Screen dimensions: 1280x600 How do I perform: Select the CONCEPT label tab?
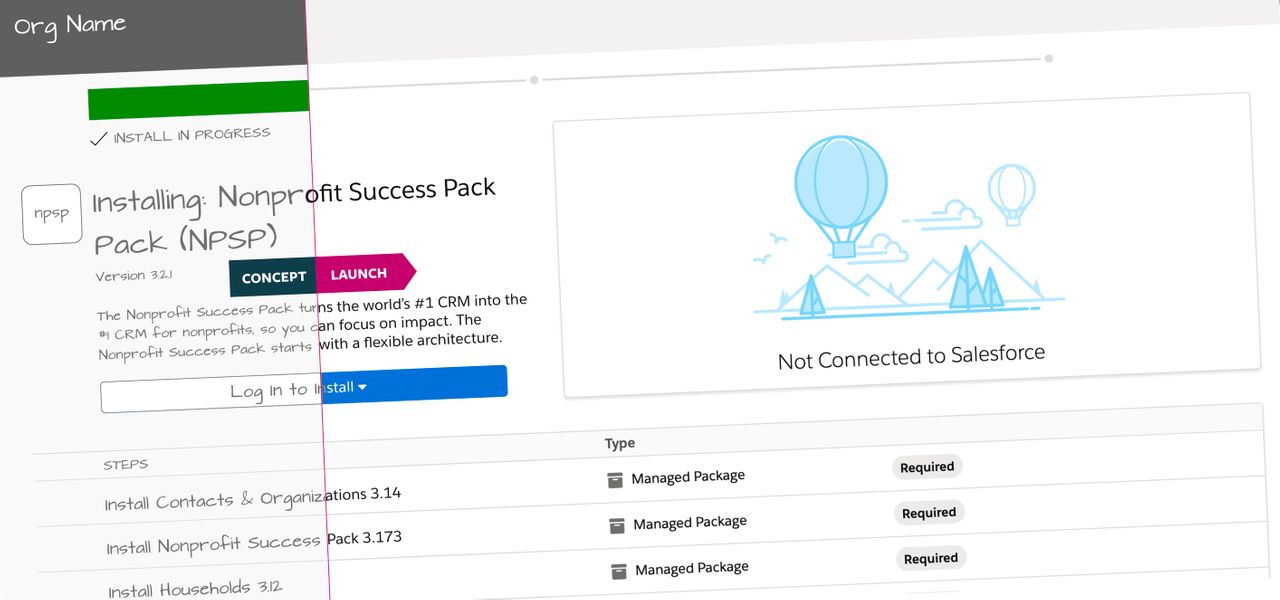273,277
